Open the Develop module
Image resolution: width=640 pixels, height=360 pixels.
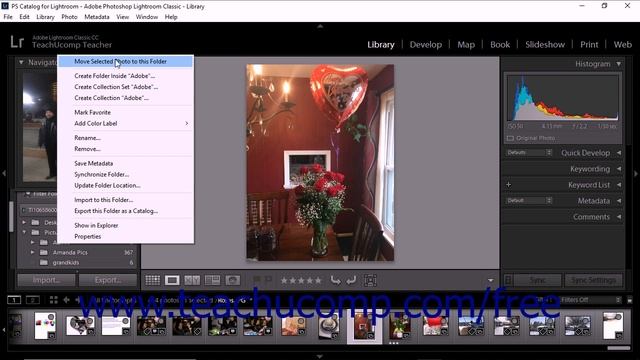(426, 44)
